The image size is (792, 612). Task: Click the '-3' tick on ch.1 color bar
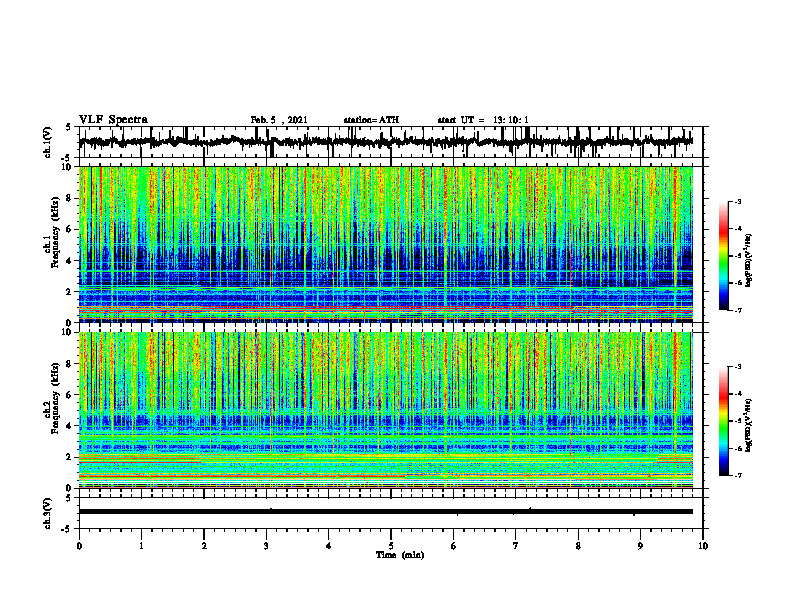click(738, 202)
